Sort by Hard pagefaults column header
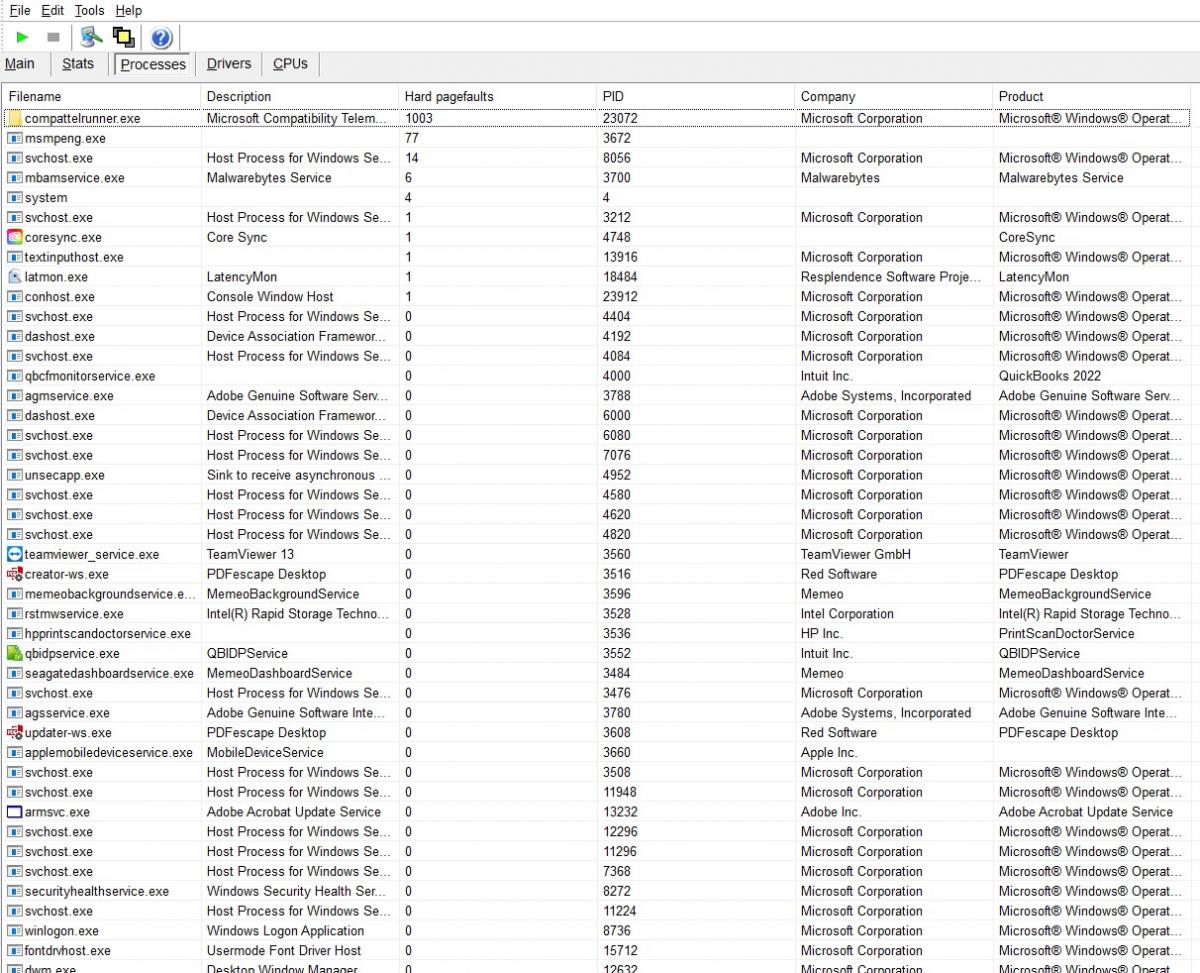1200x973 pixels. coord(496,96)
